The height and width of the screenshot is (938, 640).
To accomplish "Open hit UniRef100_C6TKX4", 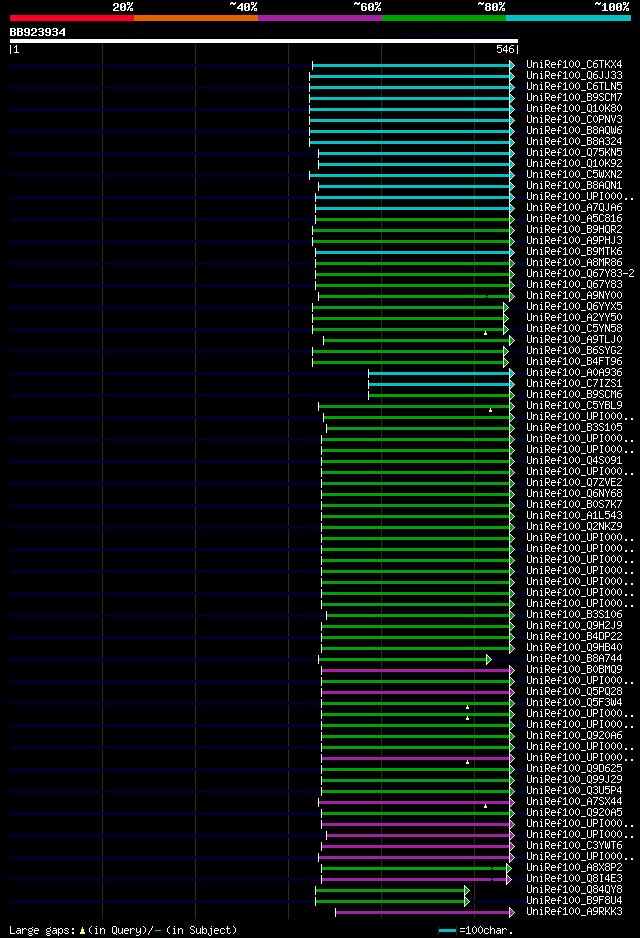I will [x=574, y=64].
